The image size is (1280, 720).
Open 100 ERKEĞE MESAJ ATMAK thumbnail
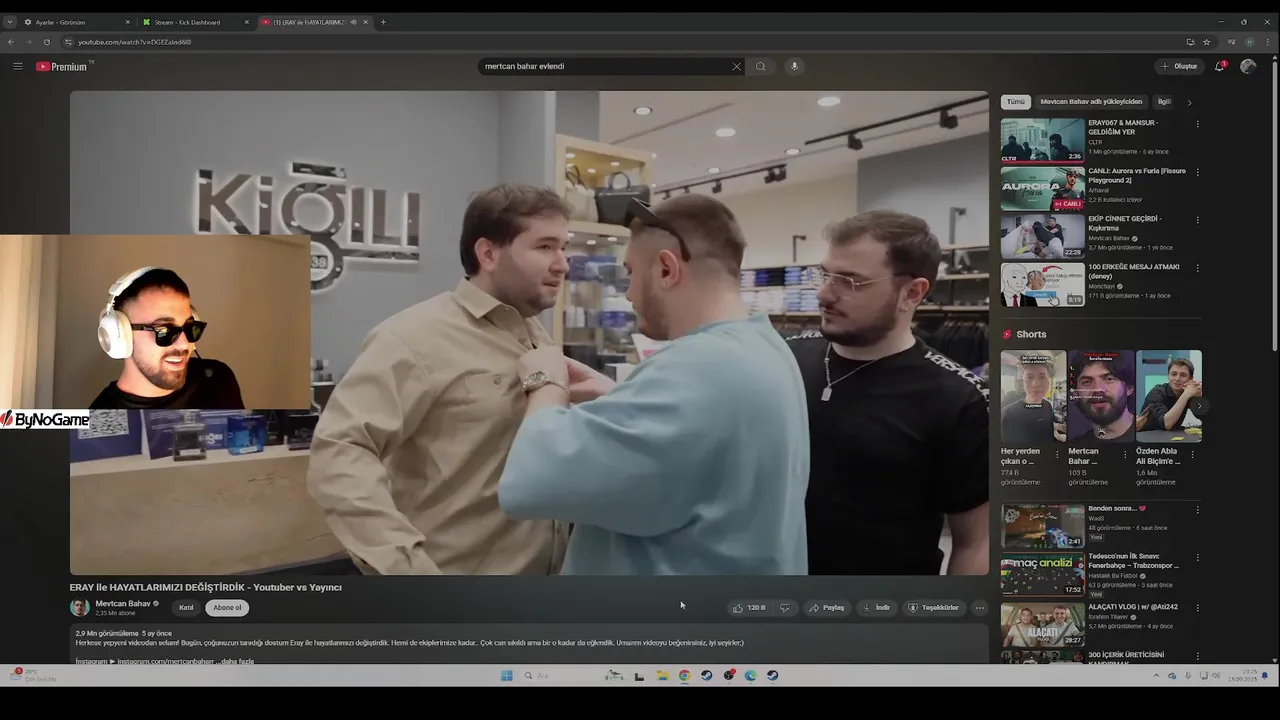pos(1043,284)
